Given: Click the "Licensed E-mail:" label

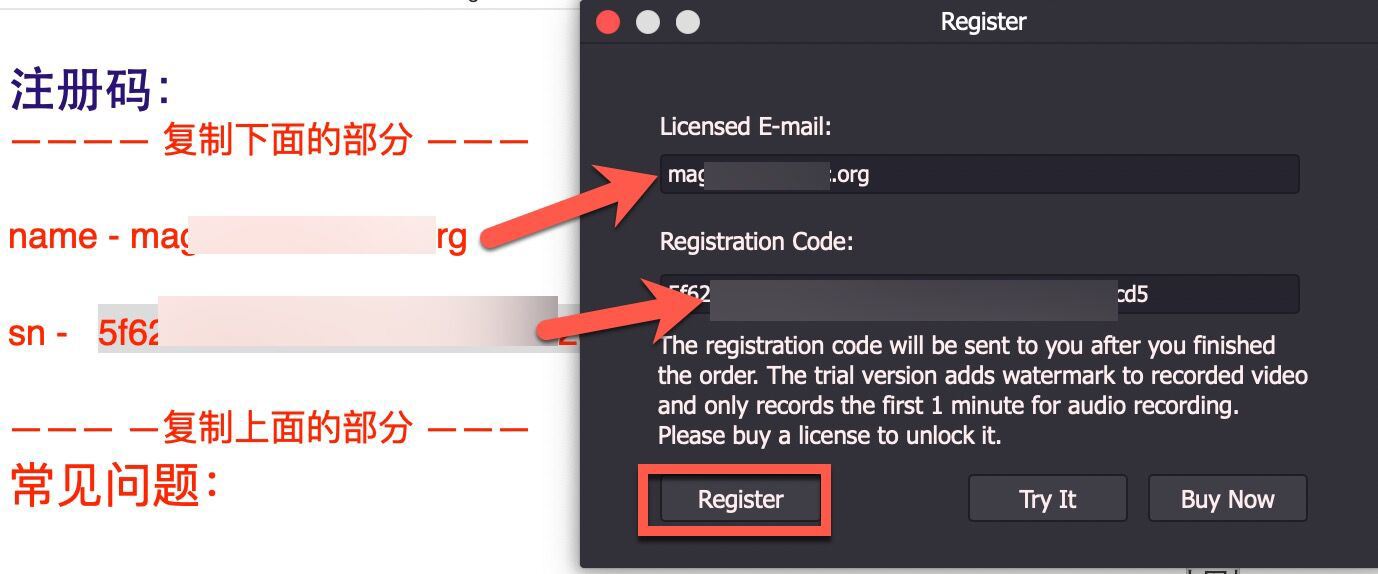Looking at the screenshot, I should point(745,127).
